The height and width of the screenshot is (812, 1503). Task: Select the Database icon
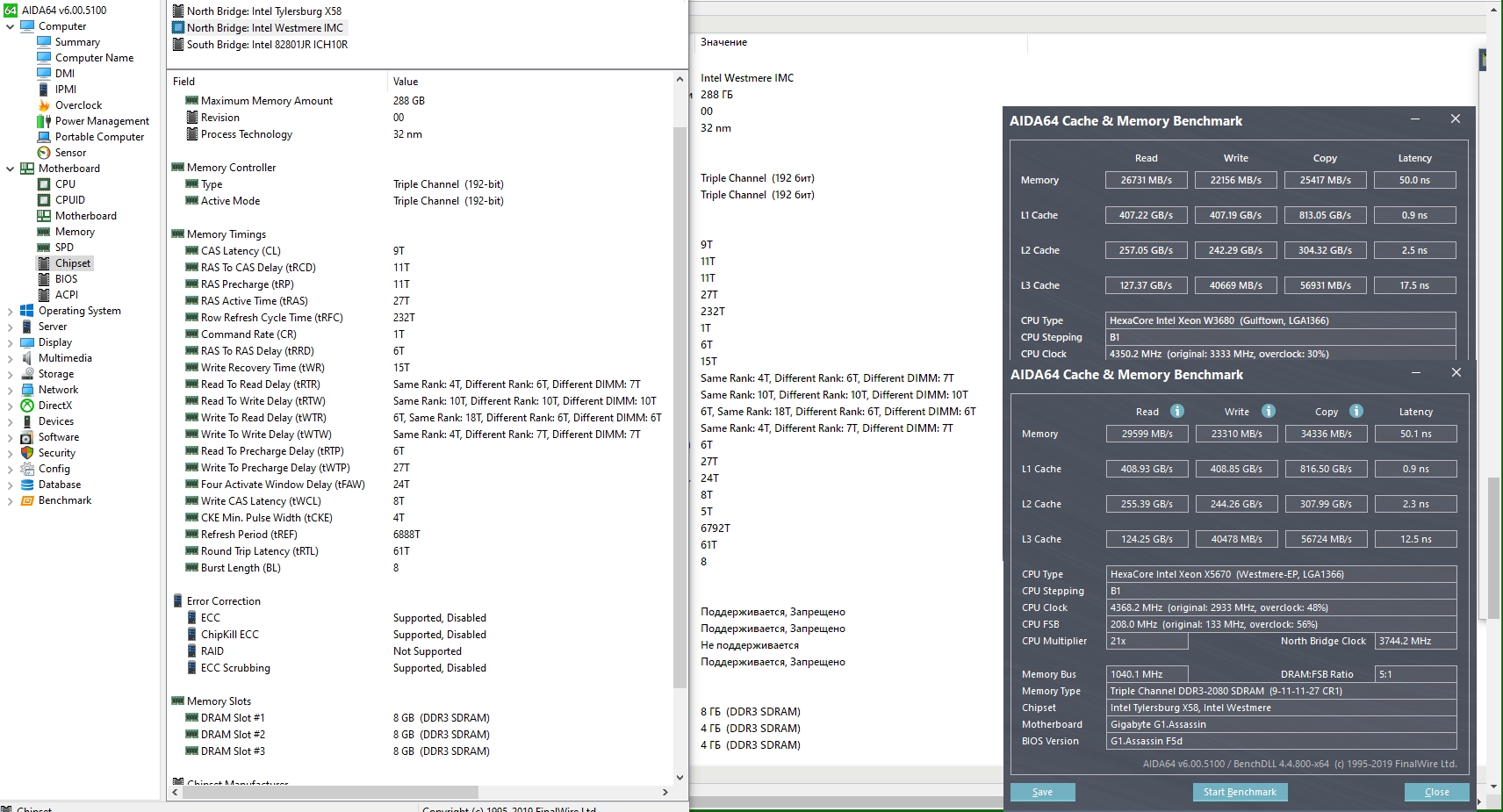point(27,485)
